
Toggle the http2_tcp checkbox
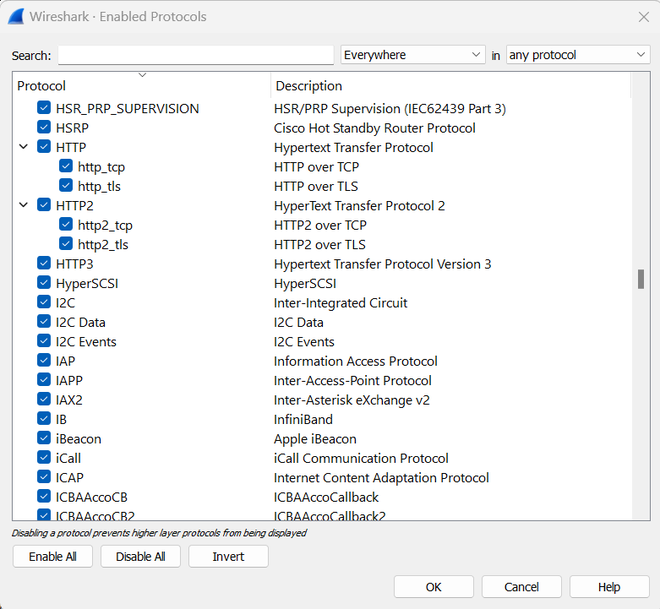[66, 224]
